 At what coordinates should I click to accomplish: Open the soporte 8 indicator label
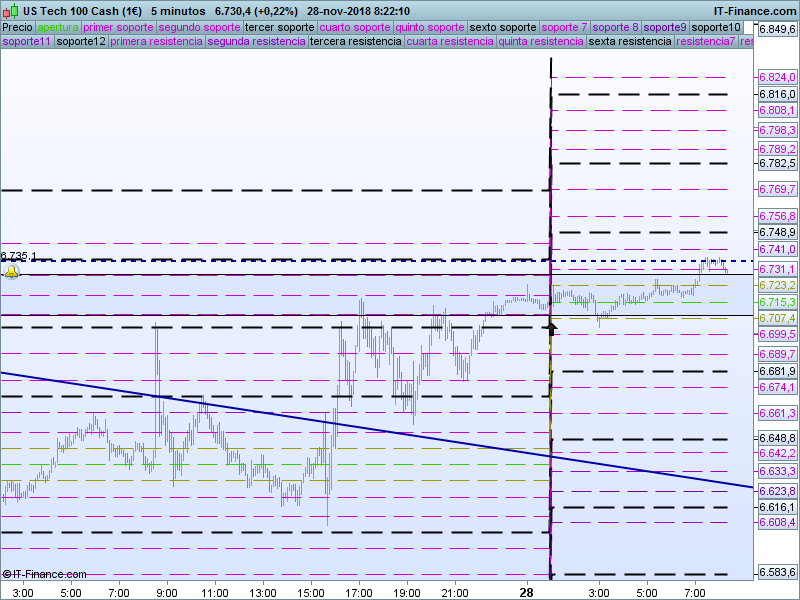pyautogui.click(x=616, y=28)
